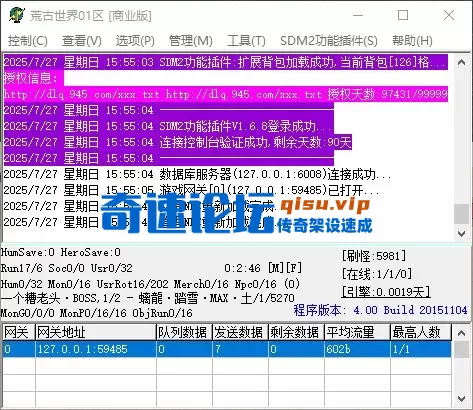This screenshot has width=473, height=410.
Task: Open the 管理(M) menu
Action: pos(191,41)
